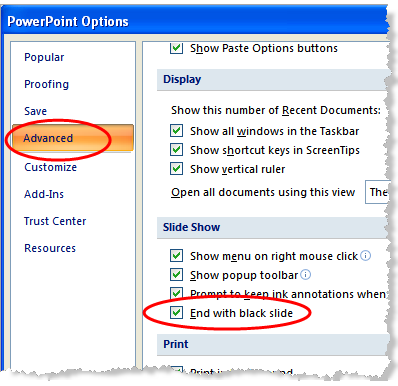Select the Resources category
The width and height of the screenshot is (398, 386).
coord(50,248)
